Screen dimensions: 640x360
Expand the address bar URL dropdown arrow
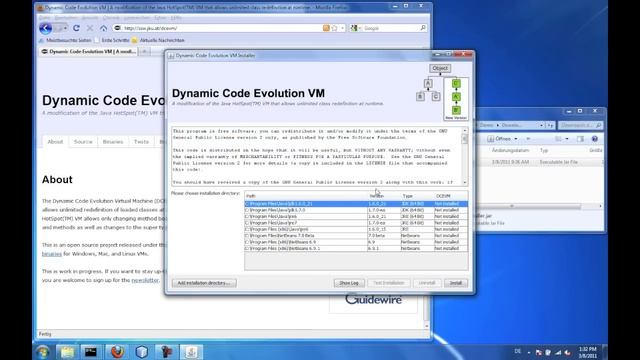342,28
